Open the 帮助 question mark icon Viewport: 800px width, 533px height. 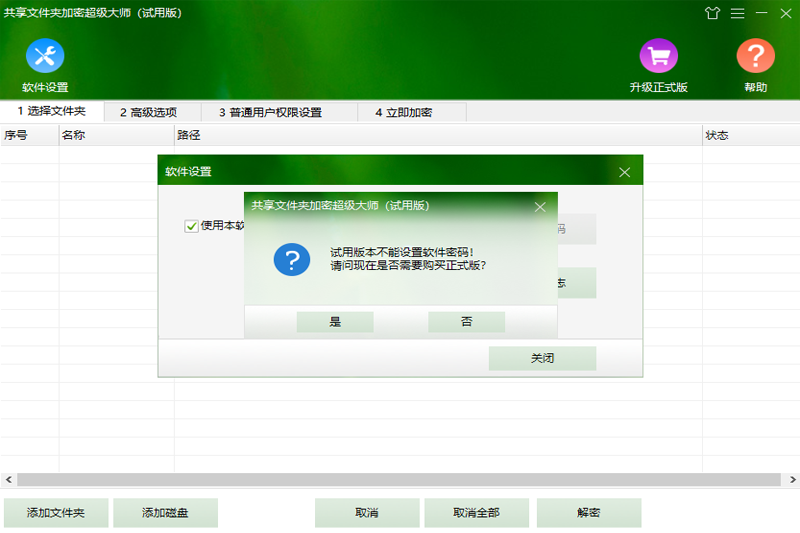click(755, 57)
